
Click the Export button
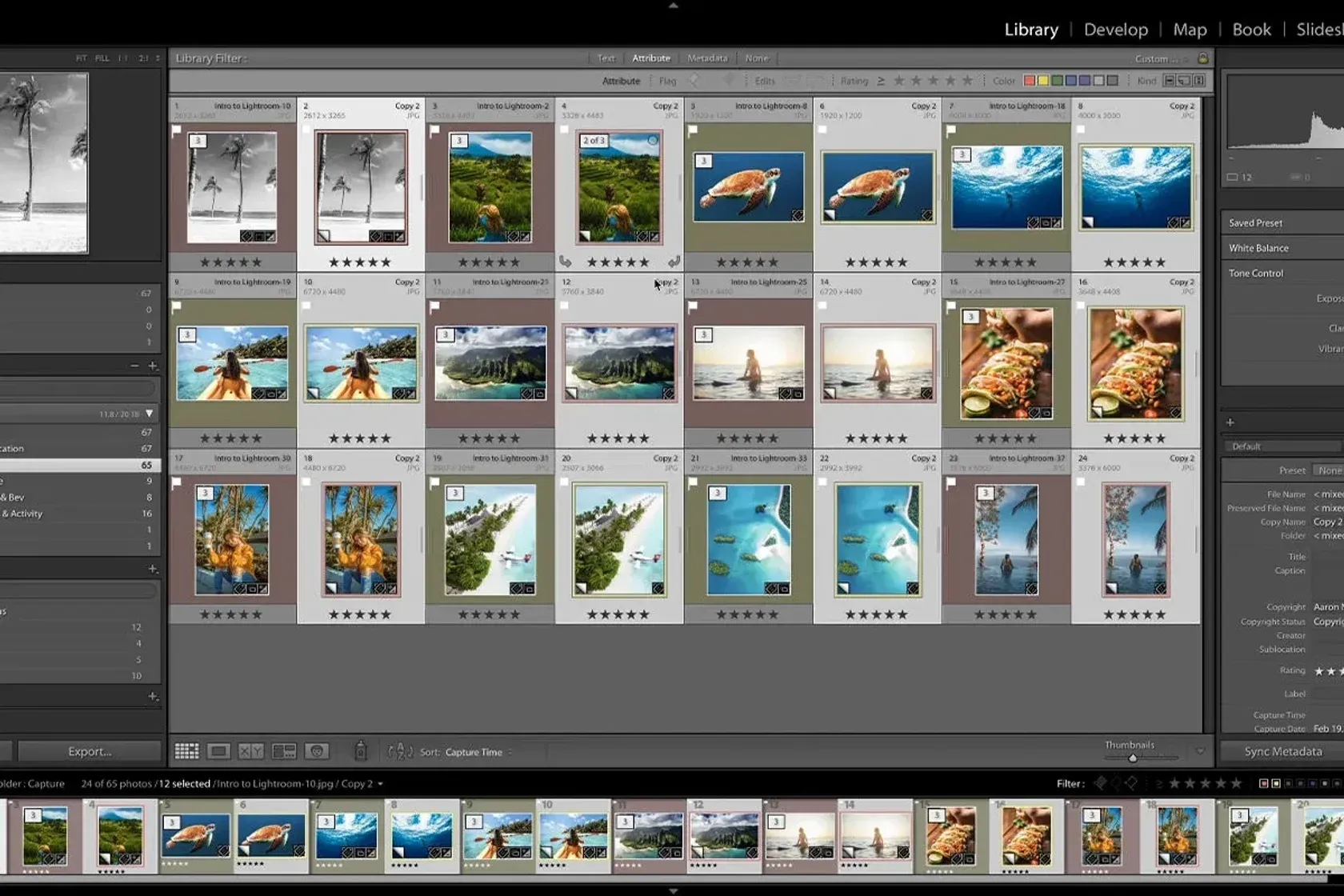click(x=90, y=751)
